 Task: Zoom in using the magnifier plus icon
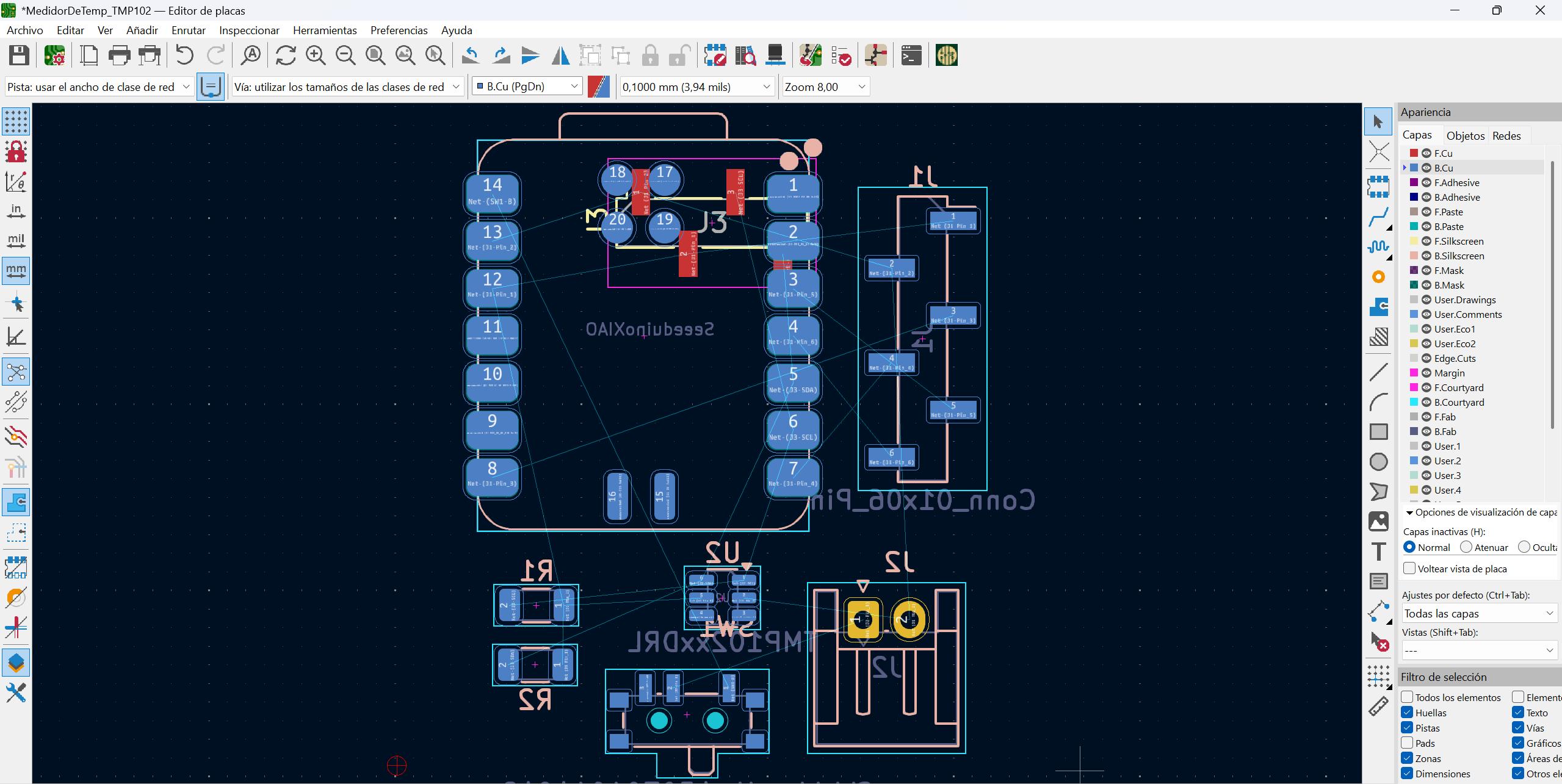316,56
